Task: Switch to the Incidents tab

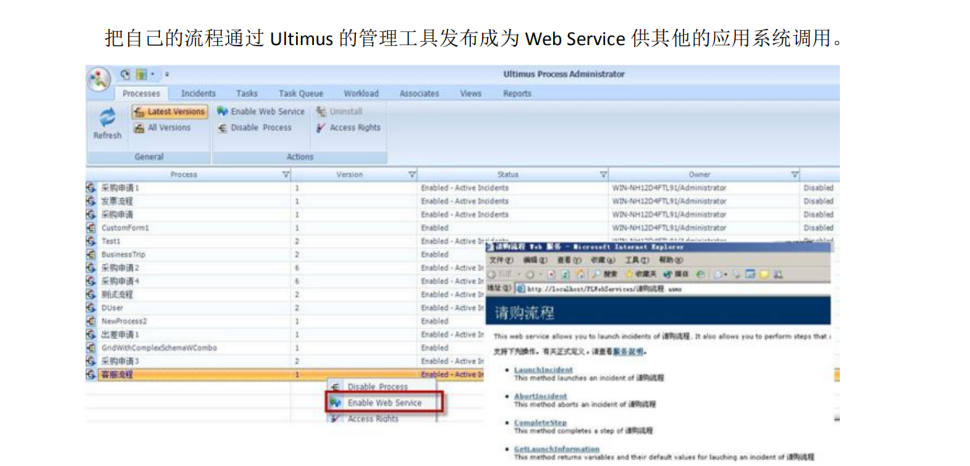Action: click(x=198, y=93)
